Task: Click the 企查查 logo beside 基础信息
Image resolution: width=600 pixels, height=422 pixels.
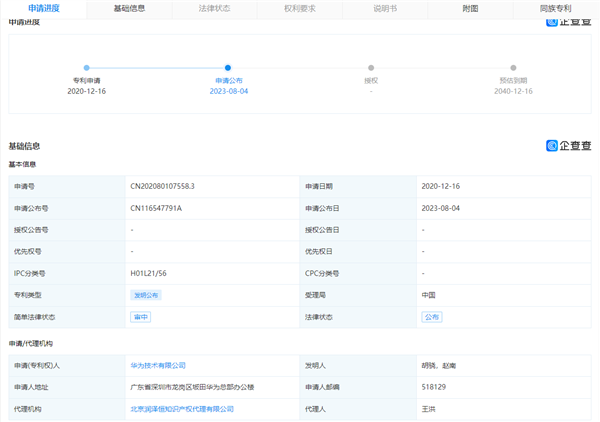Action: pyautogui.click(x=567, y=145)
